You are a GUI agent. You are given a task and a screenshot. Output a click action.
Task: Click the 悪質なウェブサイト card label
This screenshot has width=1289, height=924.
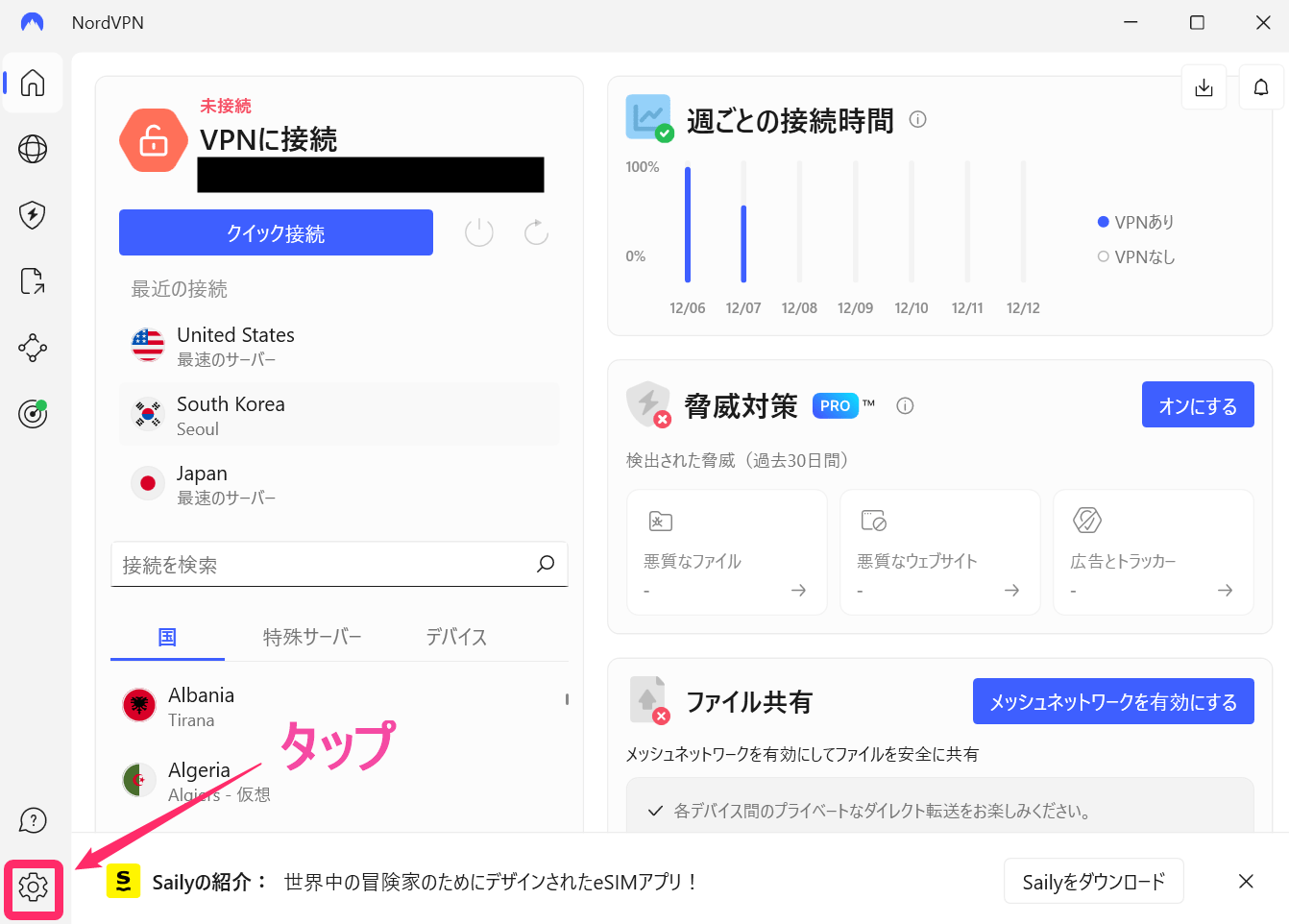pyautogui.click(x=916, y=561)
